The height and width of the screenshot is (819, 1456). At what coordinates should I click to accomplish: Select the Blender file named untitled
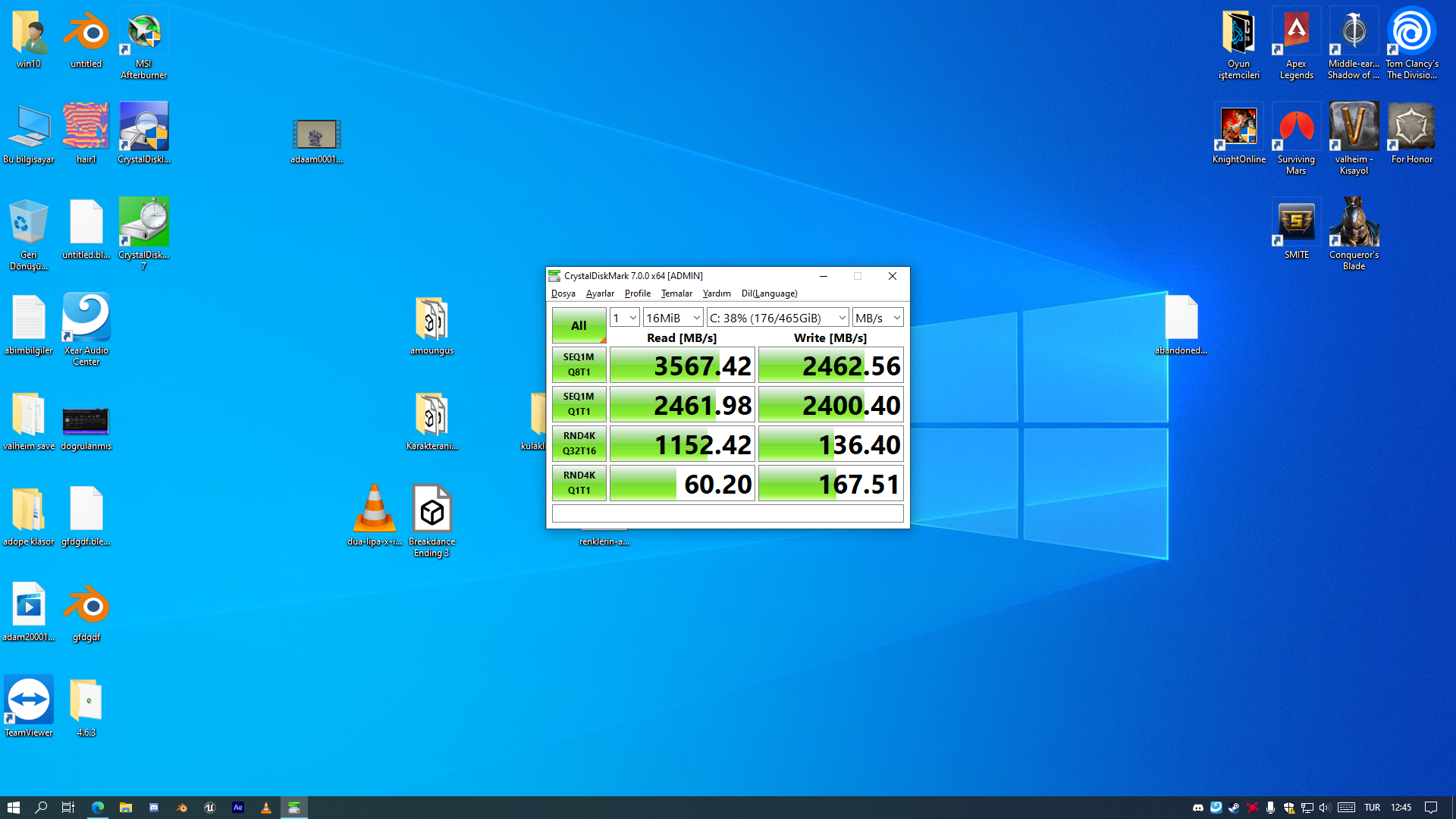coord(86,39)
